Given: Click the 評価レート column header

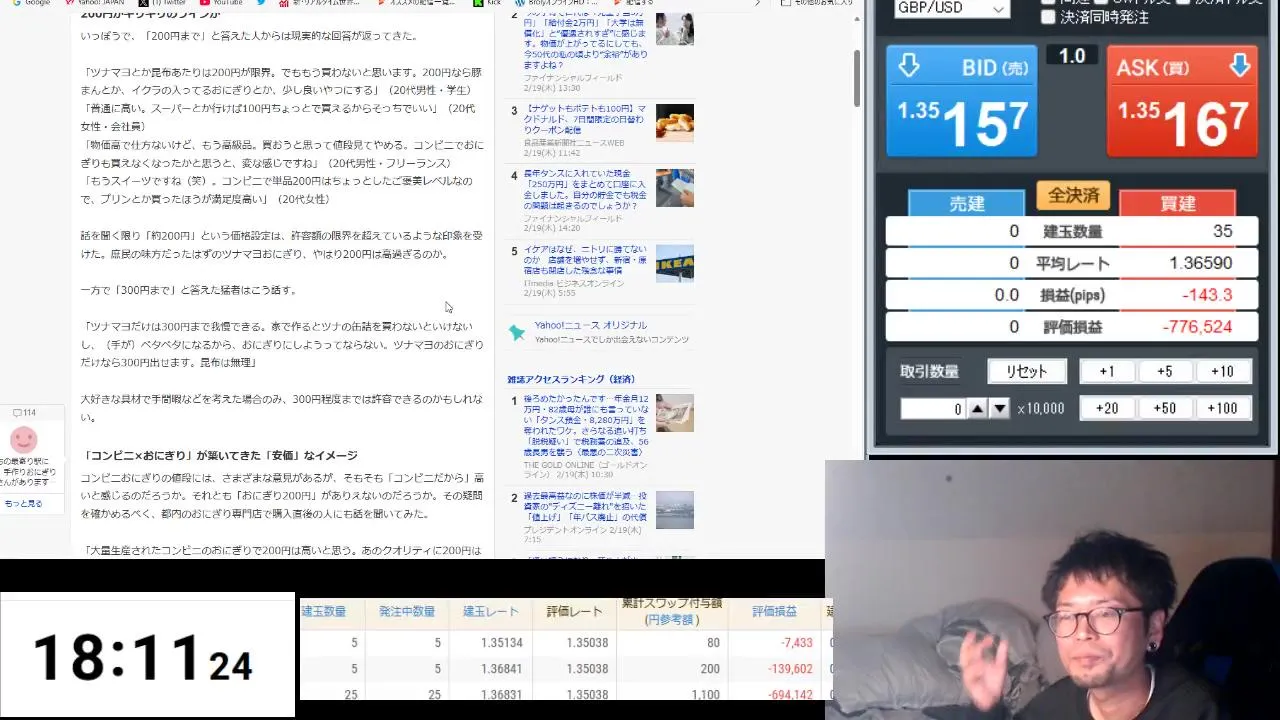Looking at the screenshot, I should pos(574,612).
